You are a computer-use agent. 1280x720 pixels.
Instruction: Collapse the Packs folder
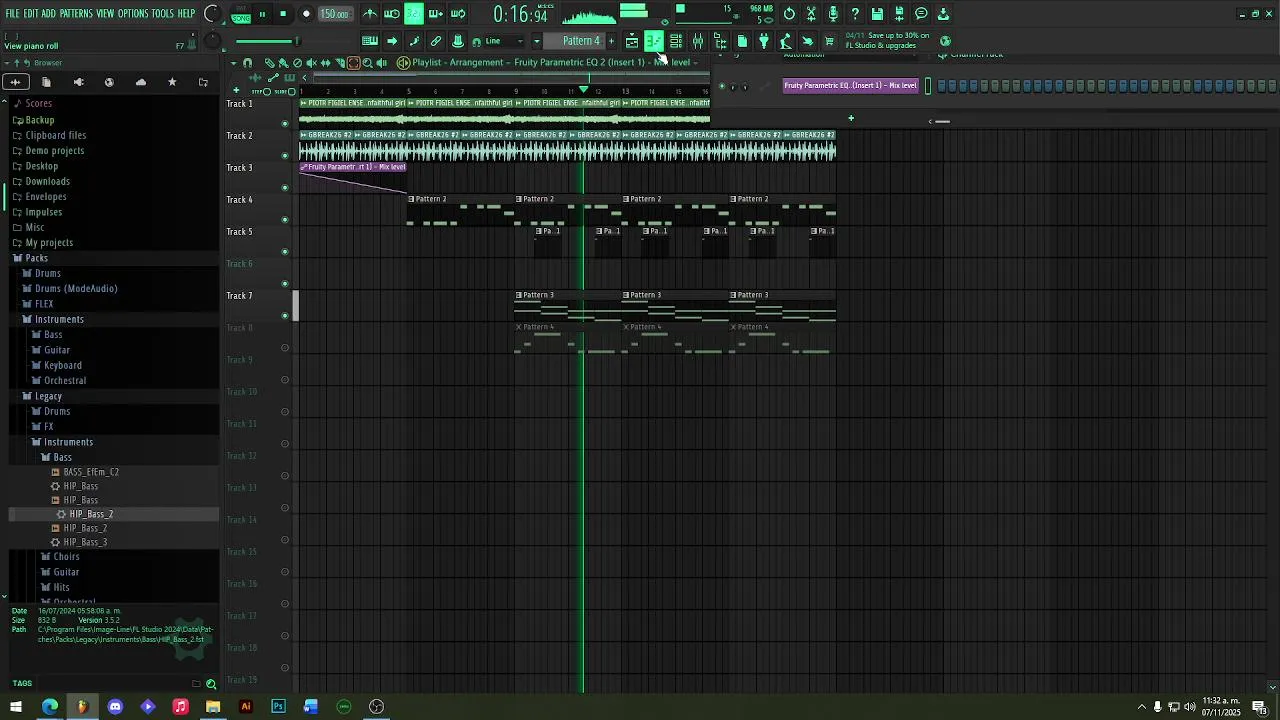[x=36, y=258]
